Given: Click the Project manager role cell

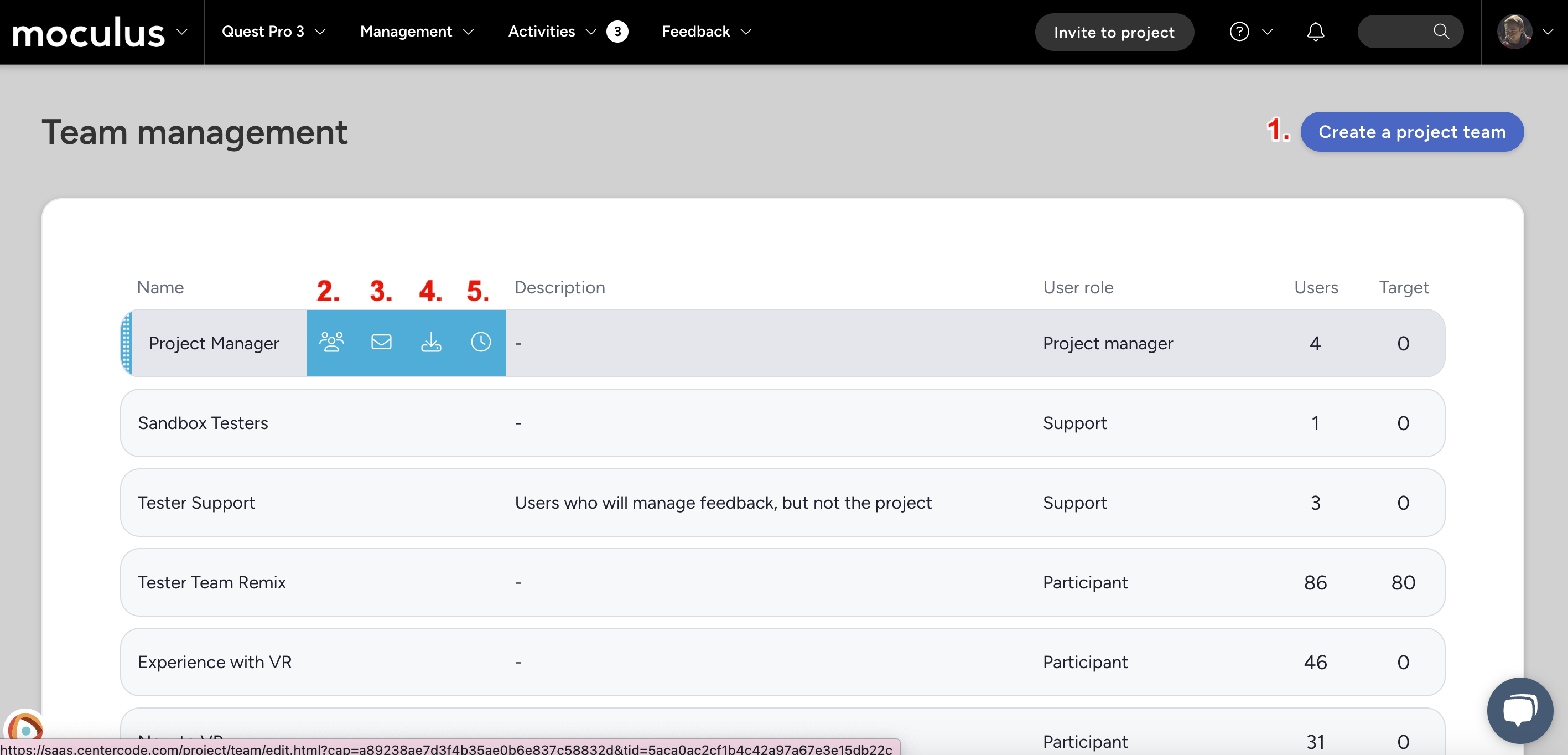Looking at the screenshot, I should click(1108, 343).
